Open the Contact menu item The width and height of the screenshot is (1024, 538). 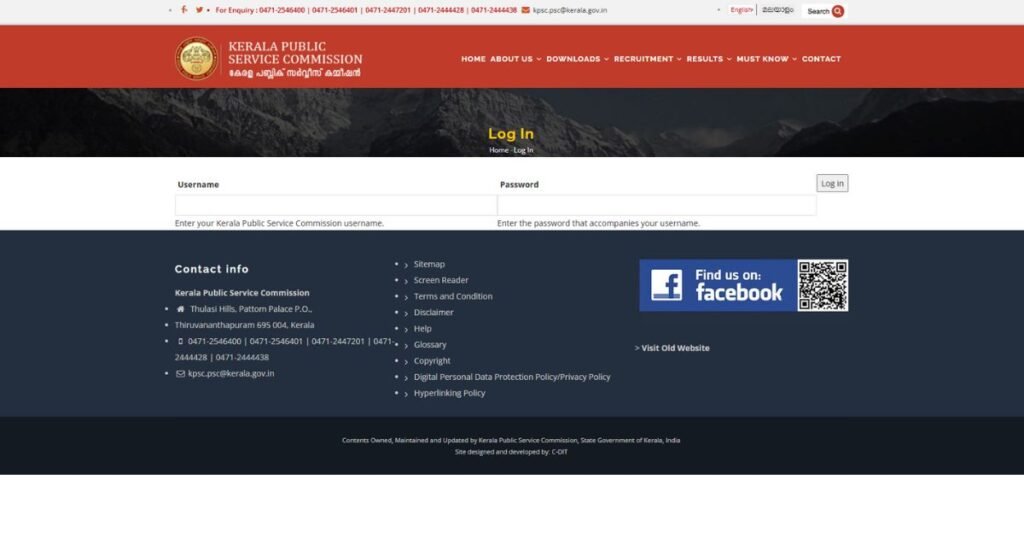coord(821,59)
